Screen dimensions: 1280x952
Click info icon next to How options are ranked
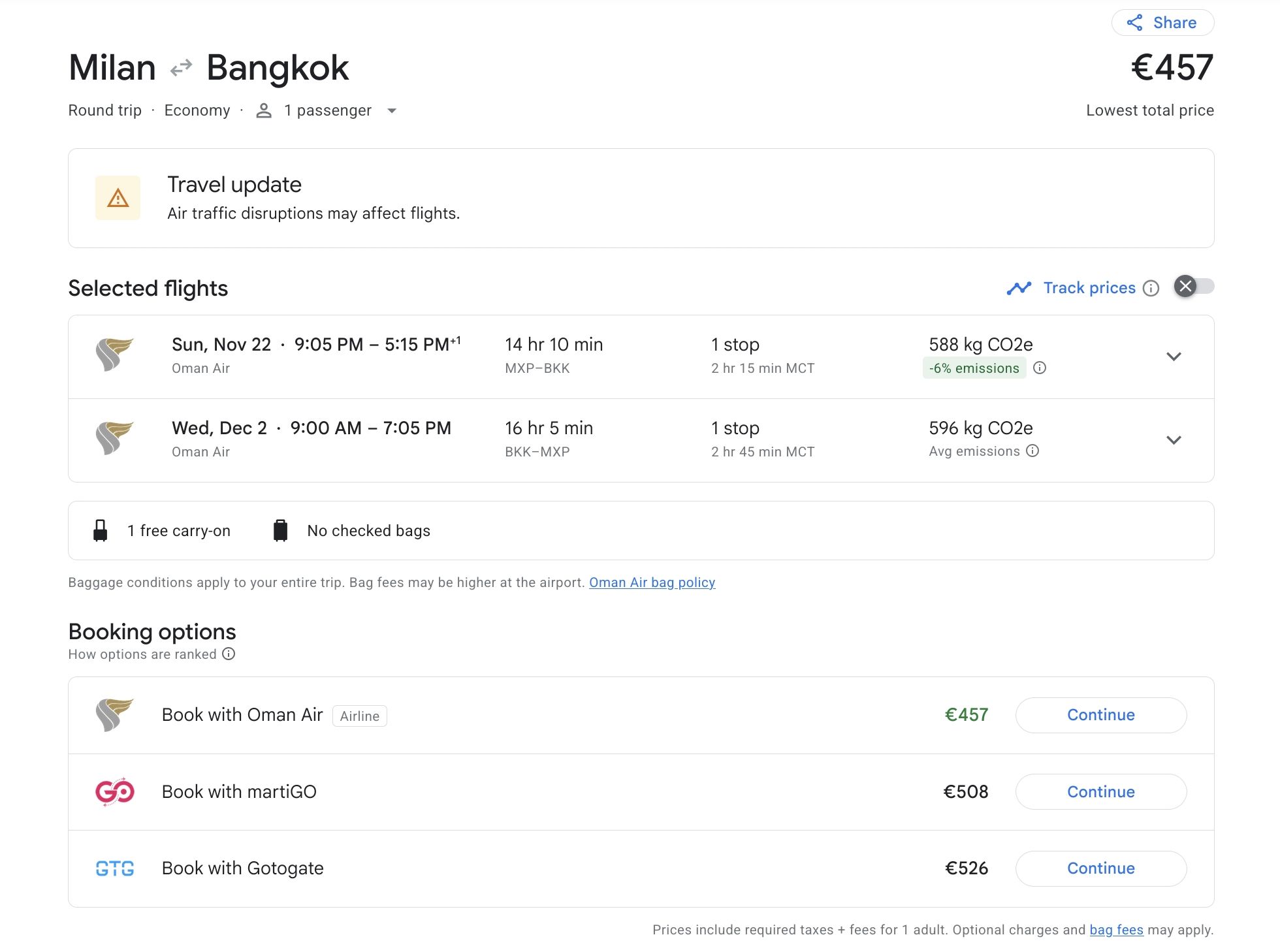click(x=229, y=654)
